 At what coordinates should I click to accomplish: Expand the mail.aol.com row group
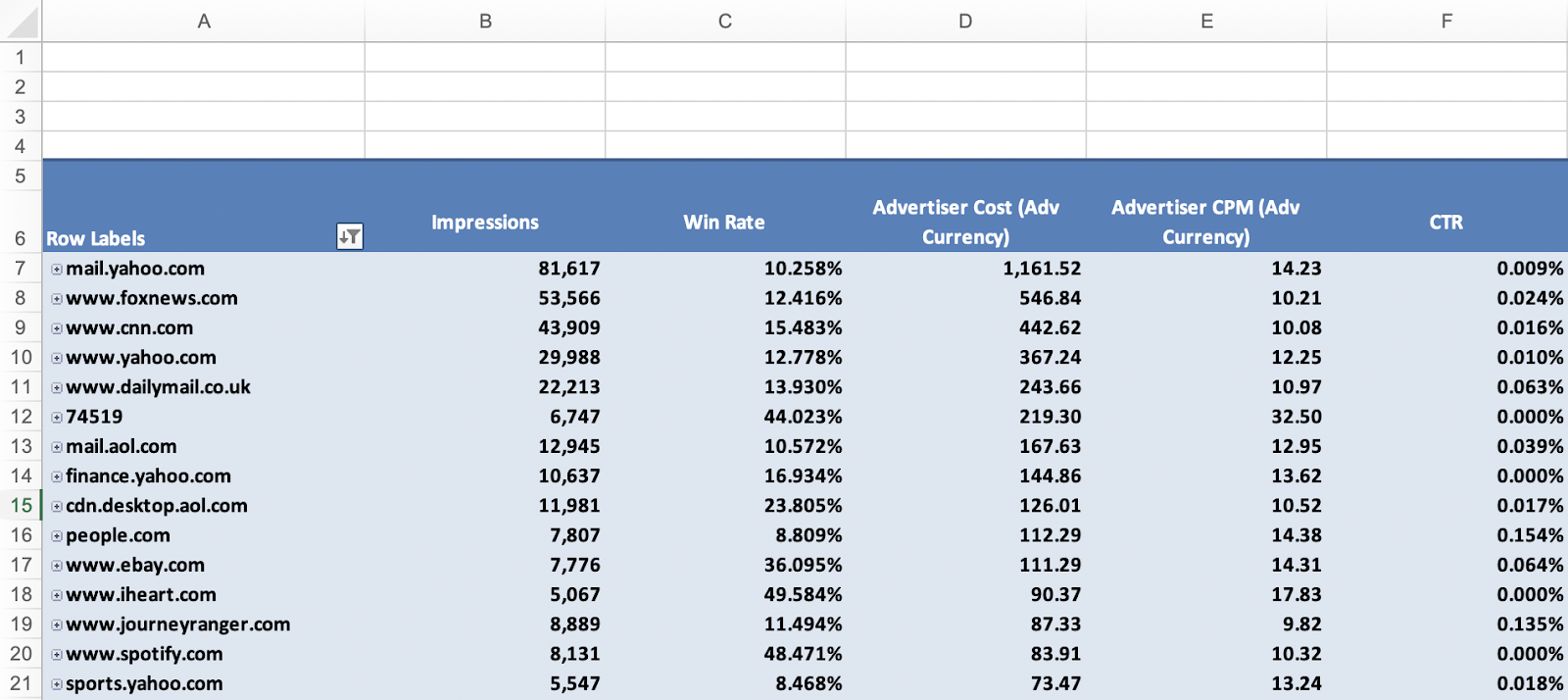[57, 447]
